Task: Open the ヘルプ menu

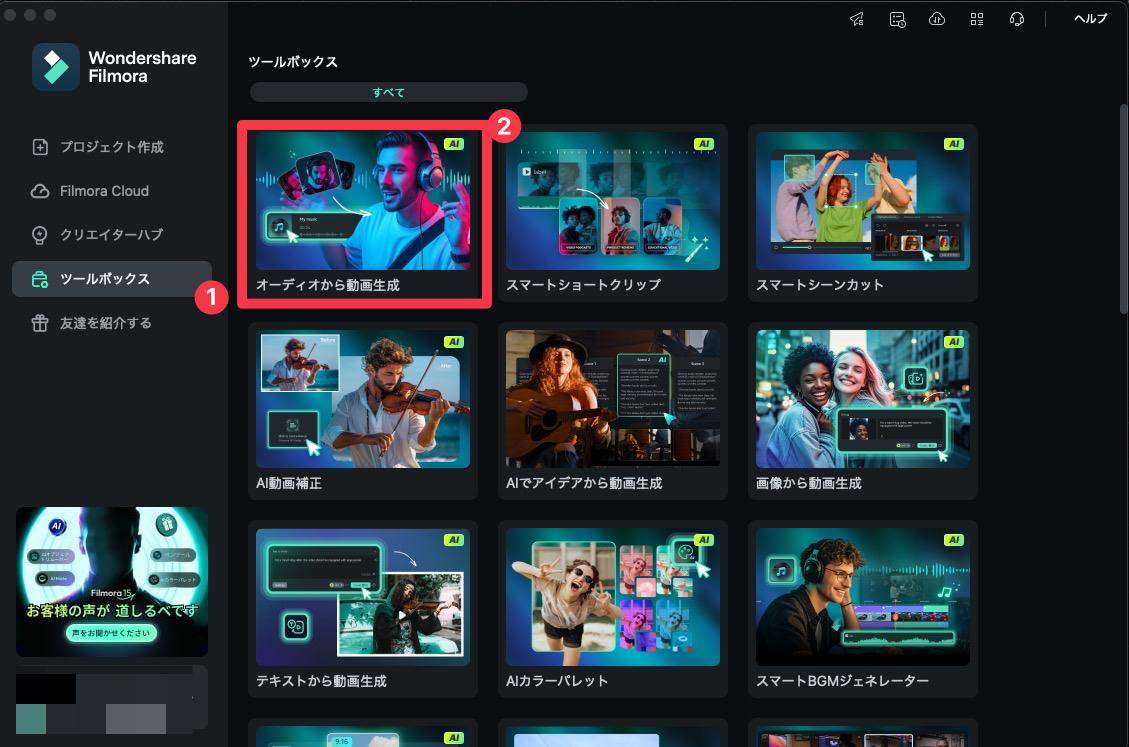Action: point(1090,18)
